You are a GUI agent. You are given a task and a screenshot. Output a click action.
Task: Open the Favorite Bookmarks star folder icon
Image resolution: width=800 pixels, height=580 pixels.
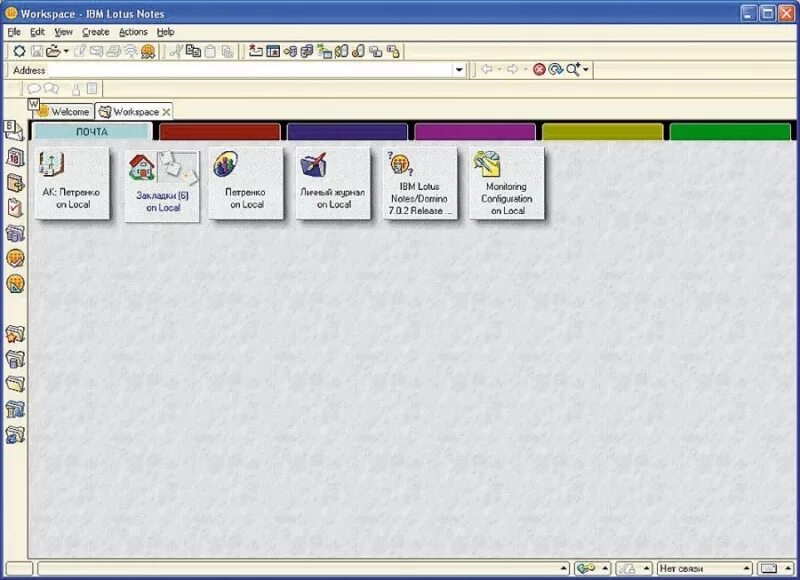point(15,334)
